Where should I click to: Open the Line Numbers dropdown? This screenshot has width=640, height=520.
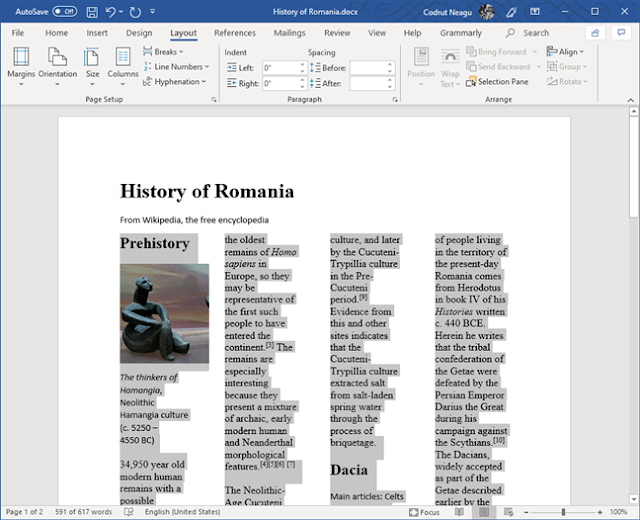pos(176,67)
